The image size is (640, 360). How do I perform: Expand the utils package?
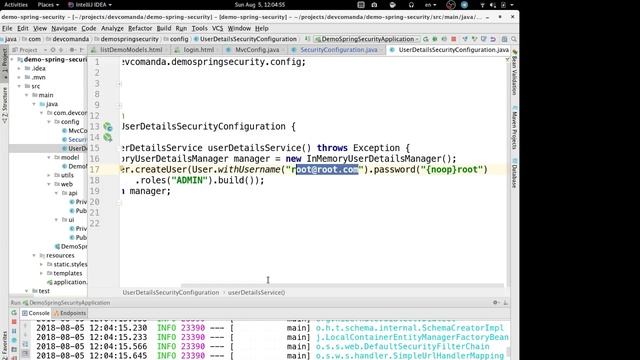tap(49, 176)
